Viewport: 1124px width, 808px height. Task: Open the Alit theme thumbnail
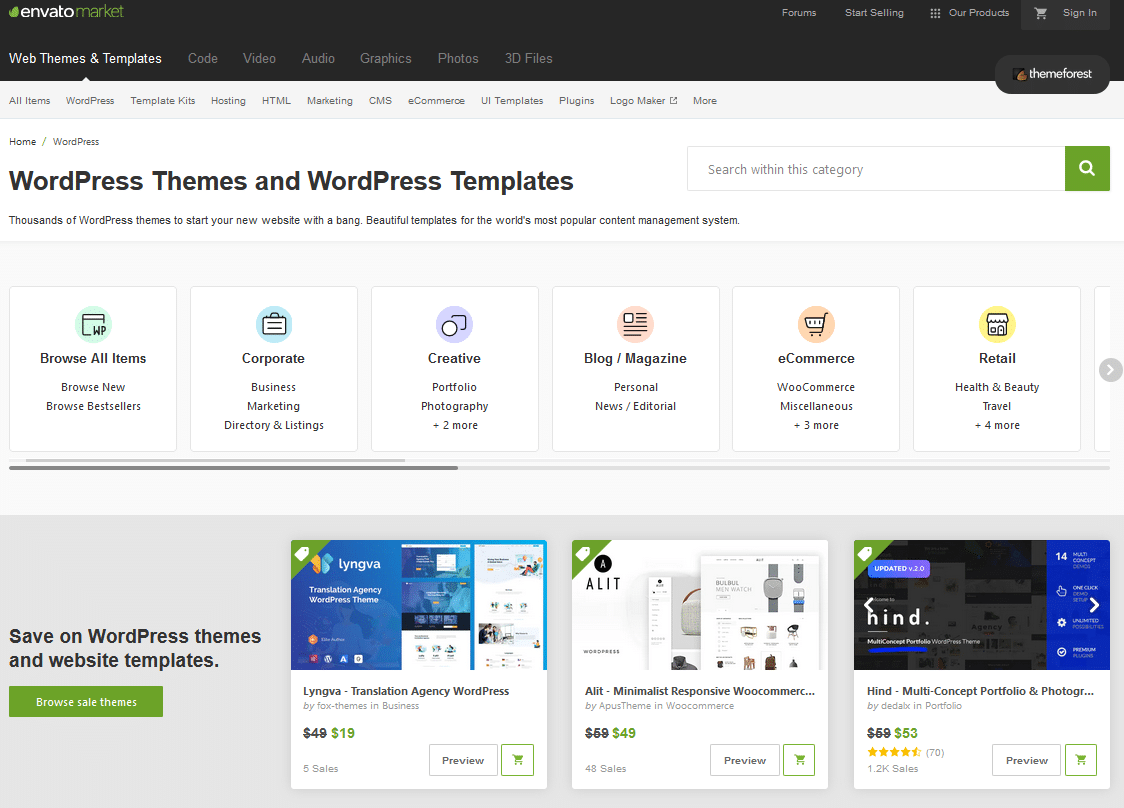700,605
